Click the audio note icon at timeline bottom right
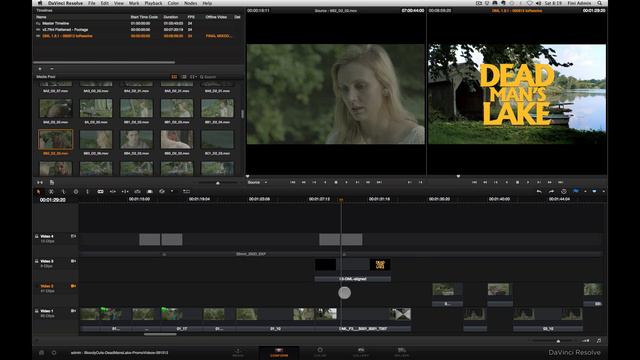 [598, 340]
